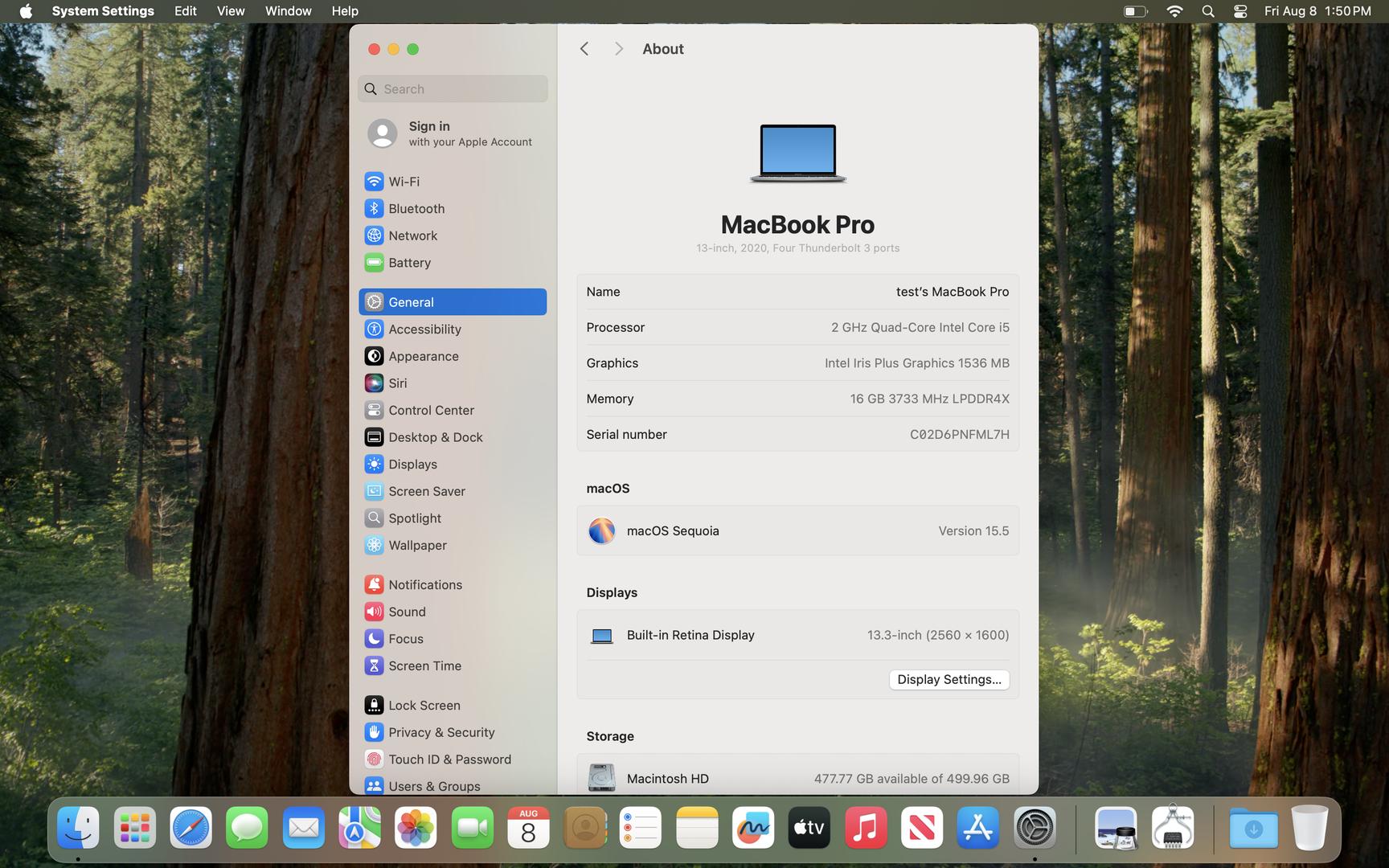Open Apple TV from the Dock
Image resolution: width=1389 pixels, height=868 pixels.
(809, 828)
